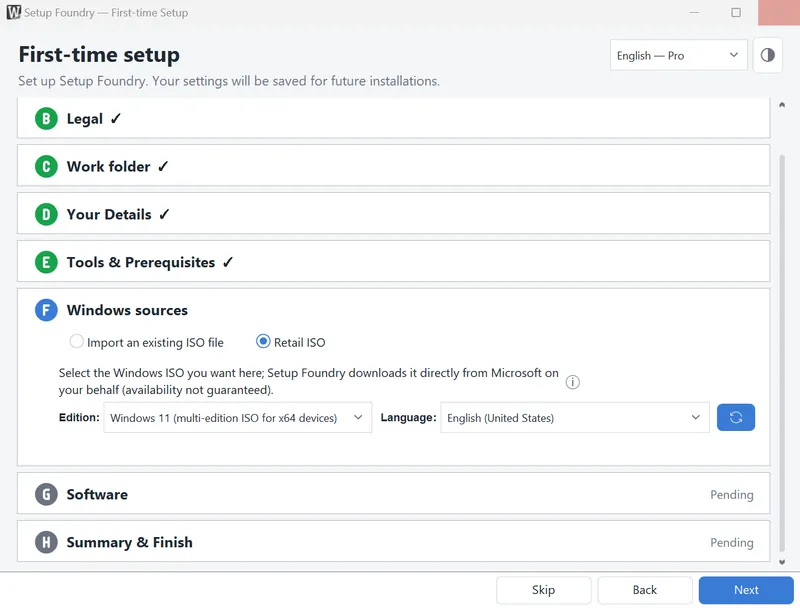The width and height of the screenshot is (800, 608).
Task: Click the Skip button
Action: coord(543,590)
